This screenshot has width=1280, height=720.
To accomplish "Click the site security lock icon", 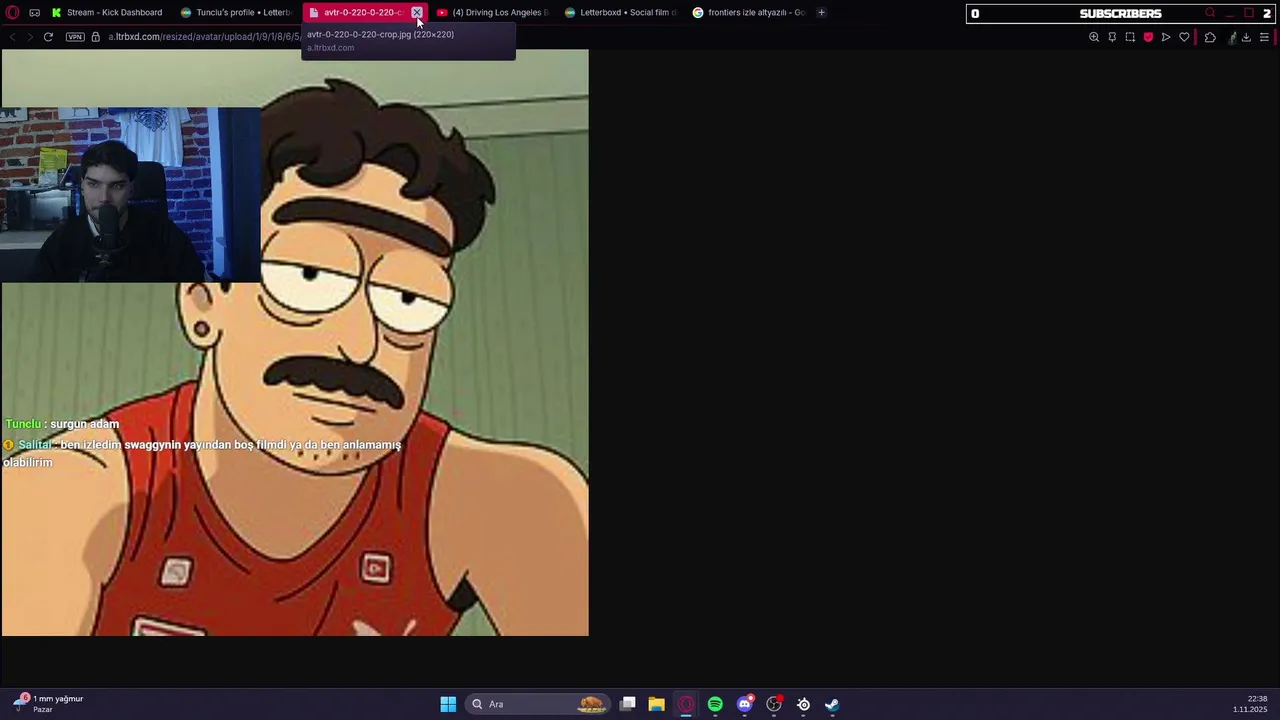I will click(96, 37).
